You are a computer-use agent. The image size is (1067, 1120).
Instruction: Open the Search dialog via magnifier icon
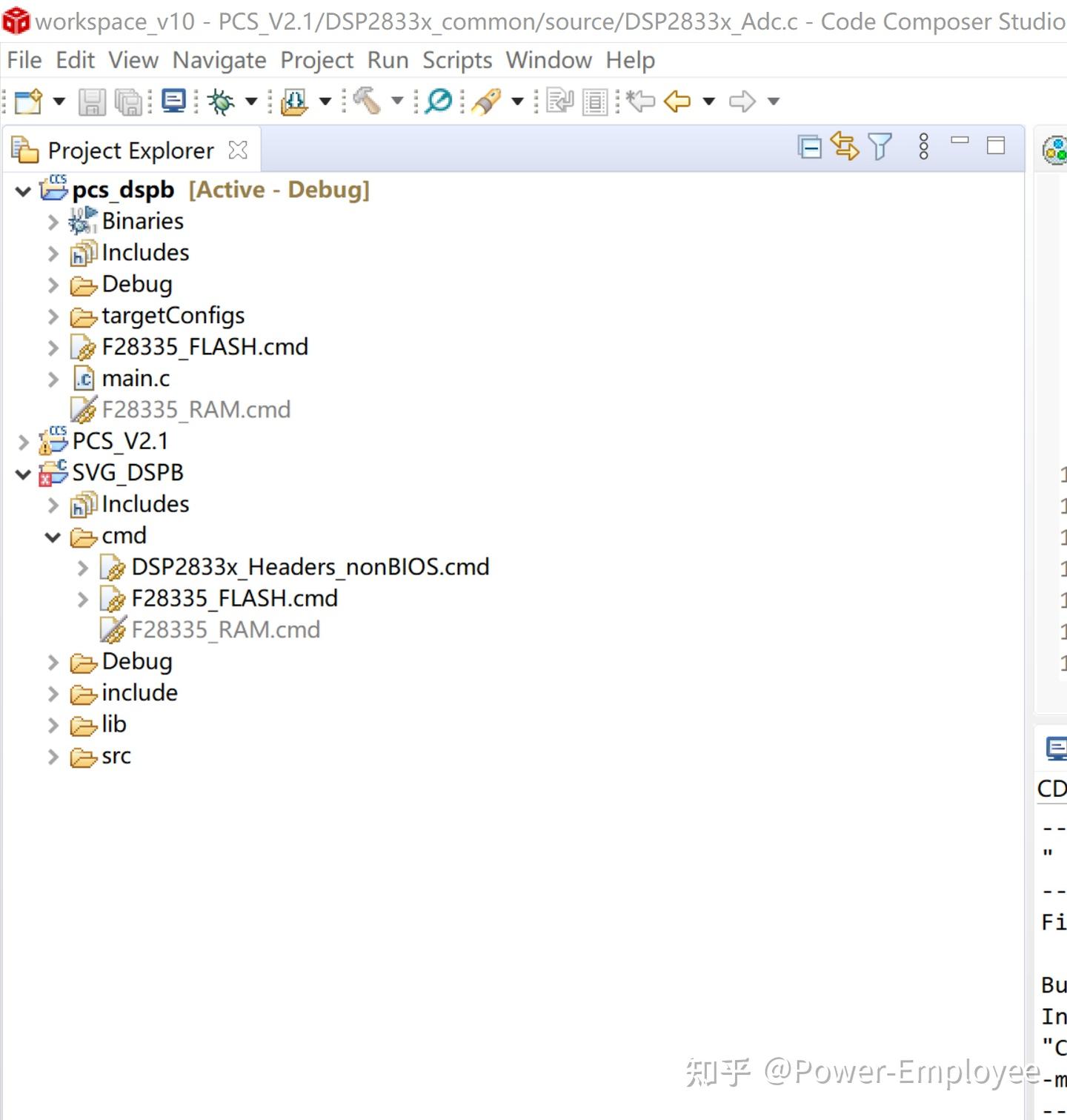[438, 102]
